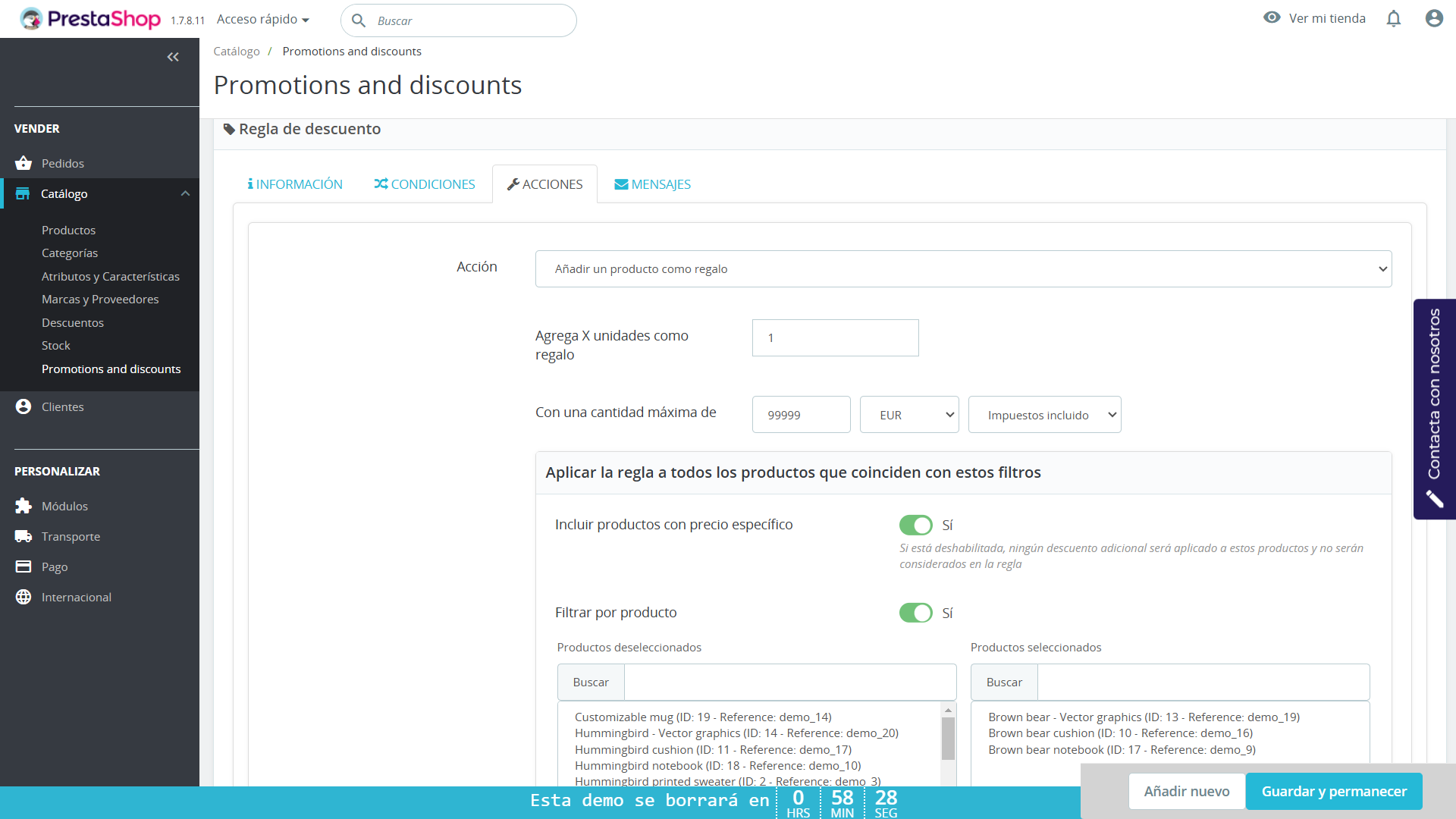Open Contacta con nosotros side tab

coord(1434,409)
